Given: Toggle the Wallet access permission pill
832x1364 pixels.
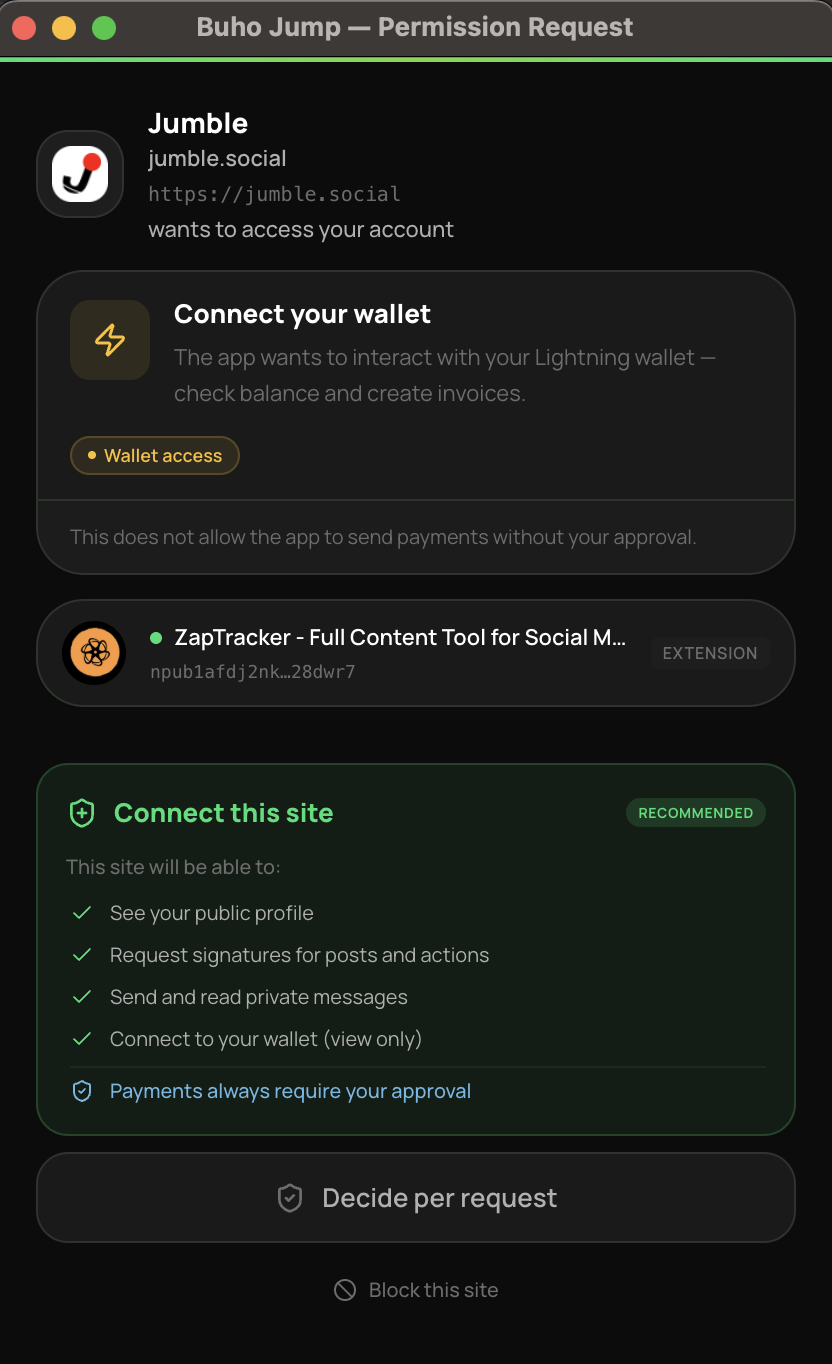Looking at the screenshot, I should point(154,455).
